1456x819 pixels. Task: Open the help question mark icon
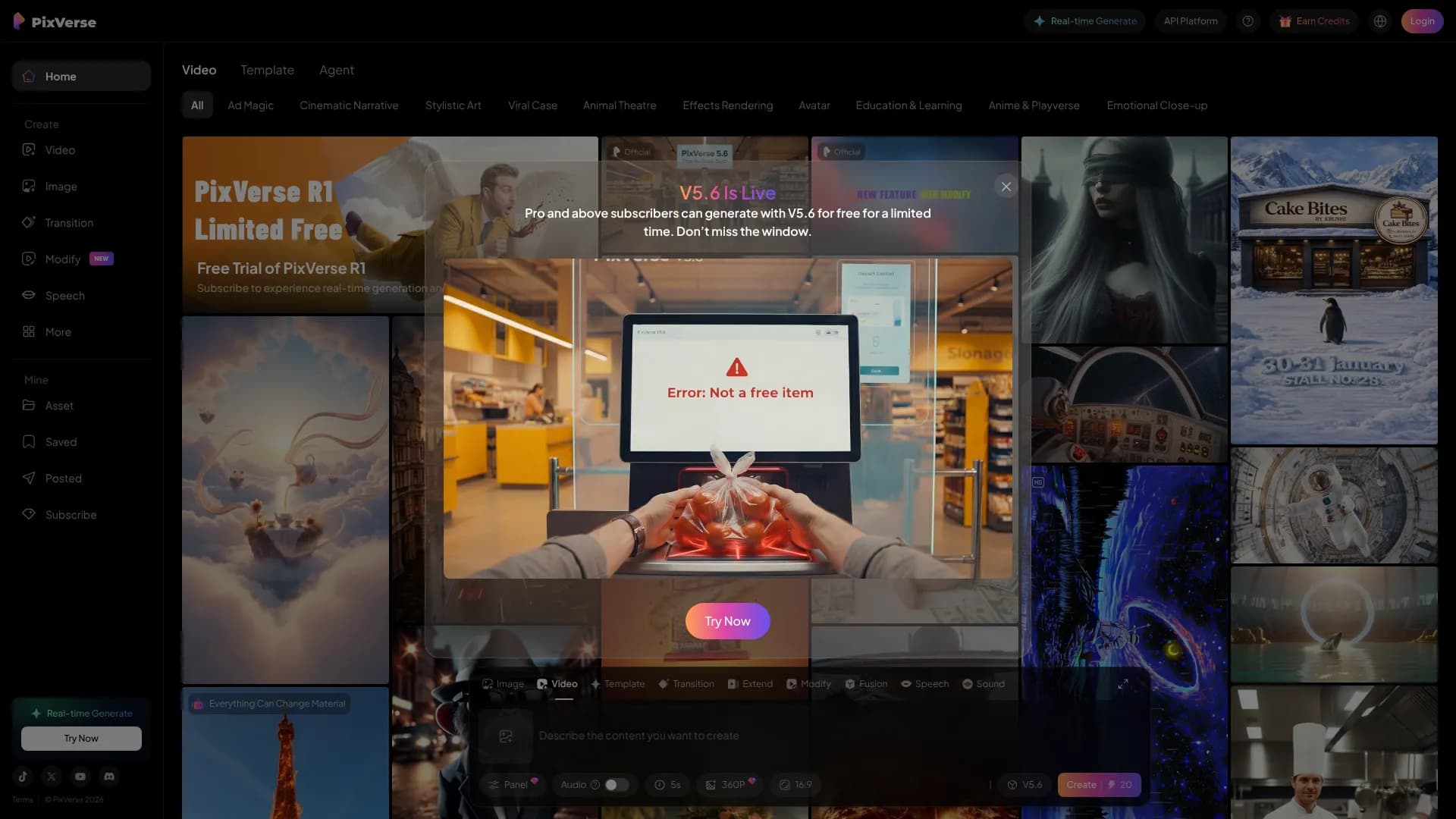[x=1247, y=21]
